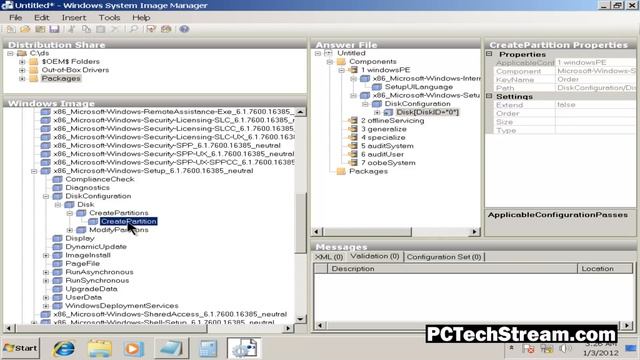Screen dimensions: 640x360
Task: Click the Close Answer File toolbar icon
Action: point(40,29)
